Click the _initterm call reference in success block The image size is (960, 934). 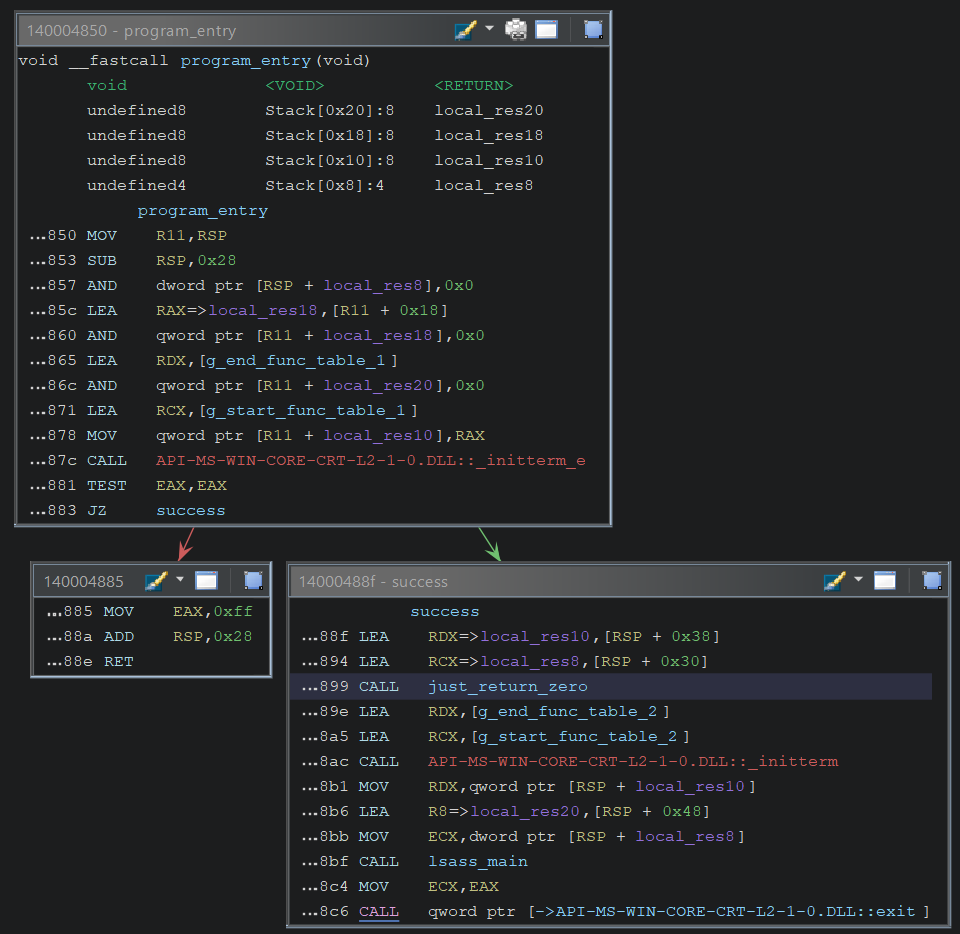[x=633, y=761]
